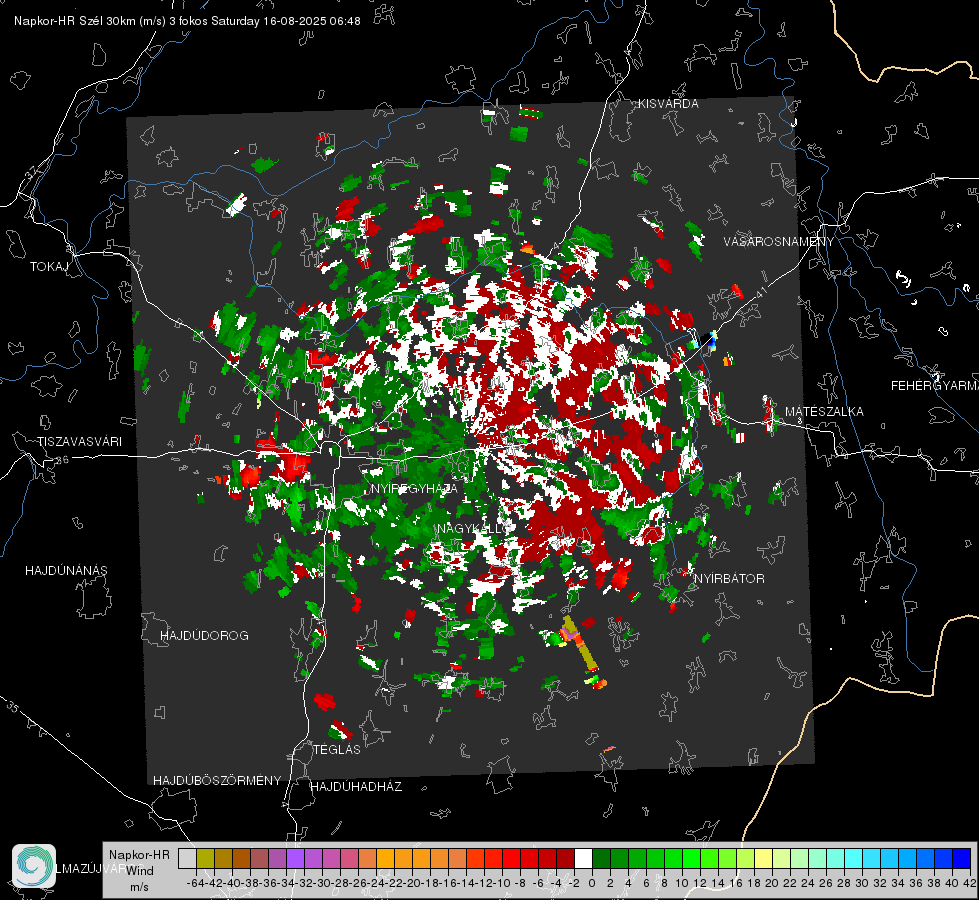
Task: Select the HAJDÚNÁNÁS label
Action: pyautogui.click(x=66, y=571)
